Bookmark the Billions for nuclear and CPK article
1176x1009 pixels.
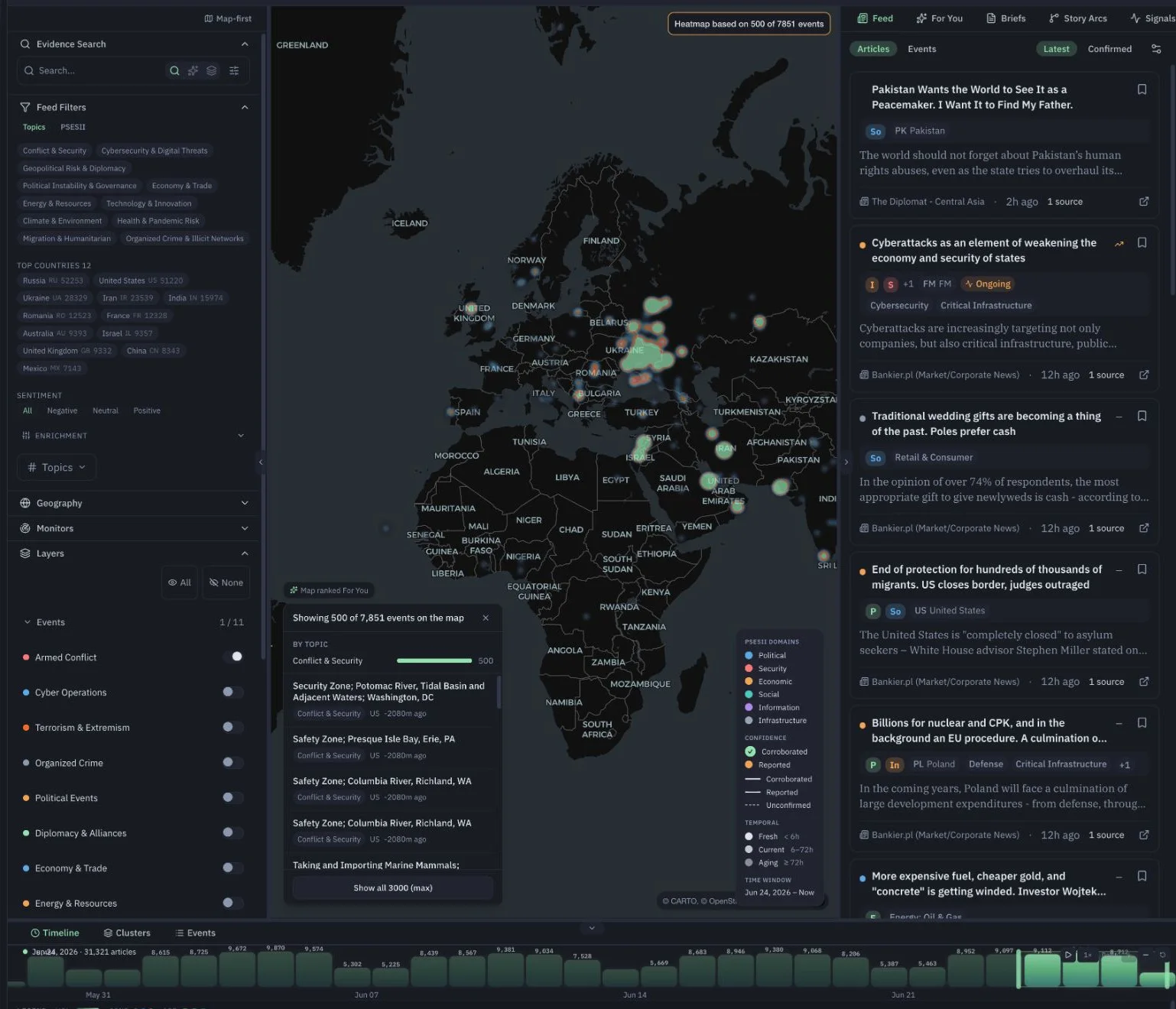tap(1142, 722)
